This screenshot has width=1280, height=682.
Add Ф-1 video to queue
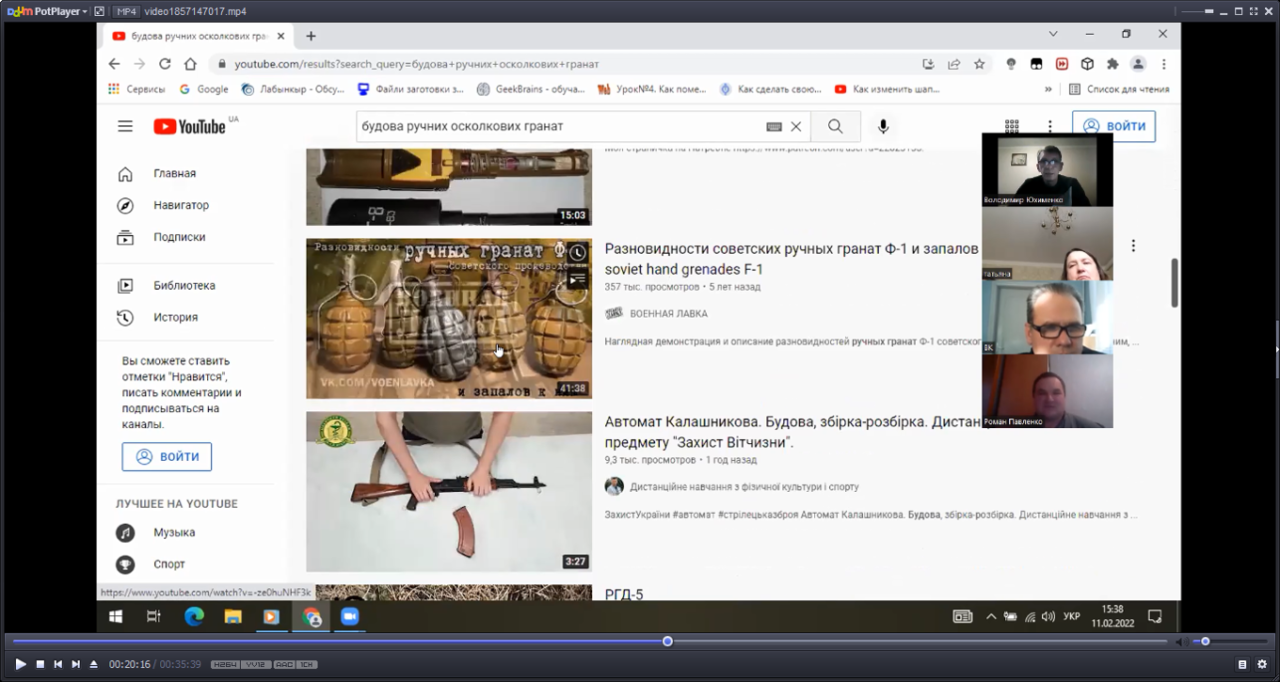point(577,280)
